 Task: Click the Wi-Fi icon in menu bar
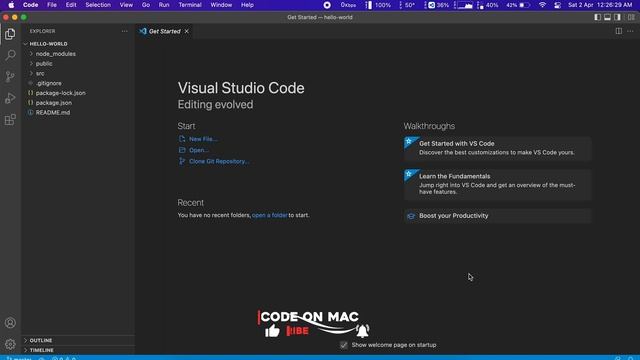point(542,5)
